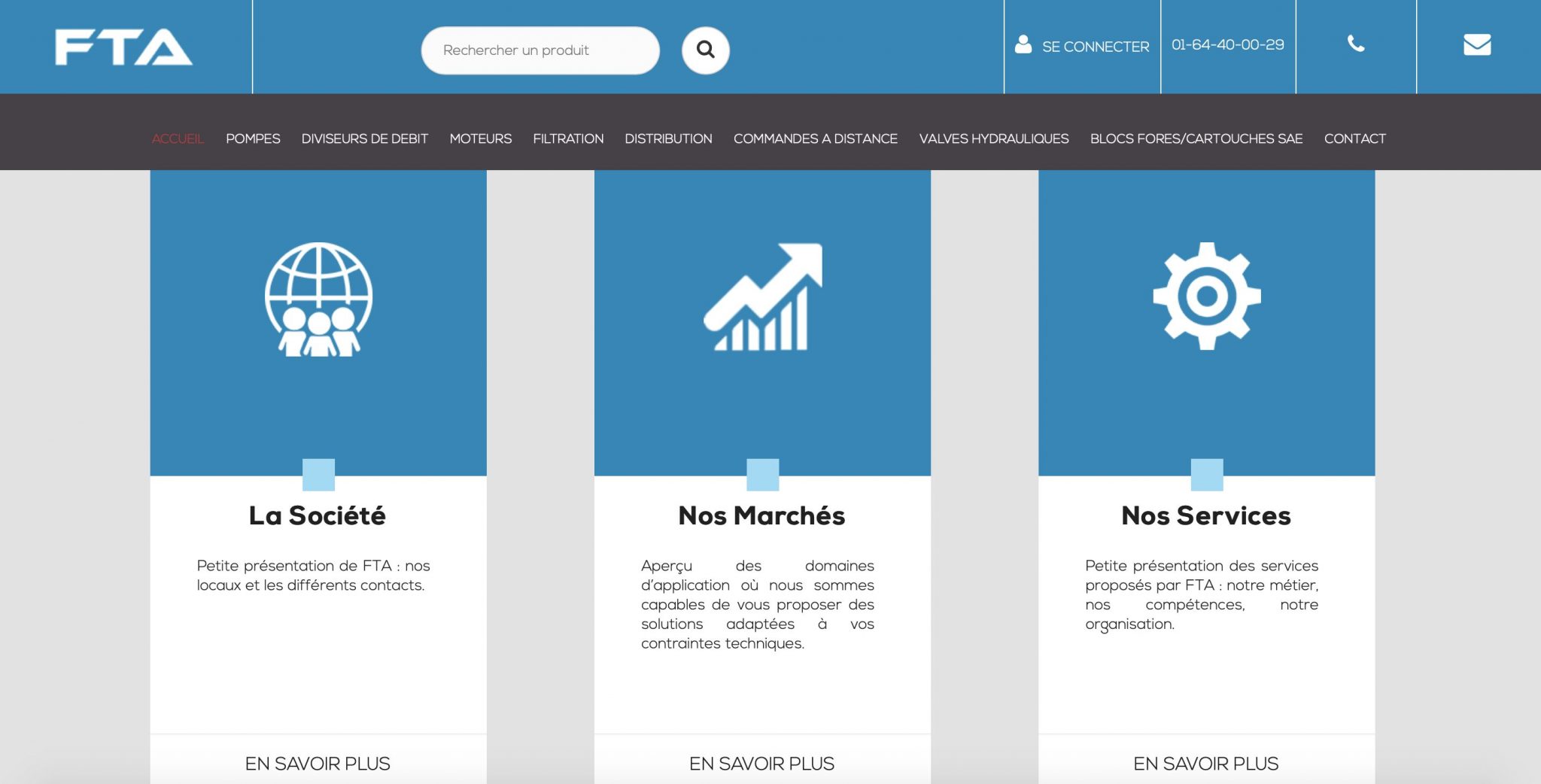
Task: Open the VALVES HYDRAULIQUES menu
Action: click(993, 138)
